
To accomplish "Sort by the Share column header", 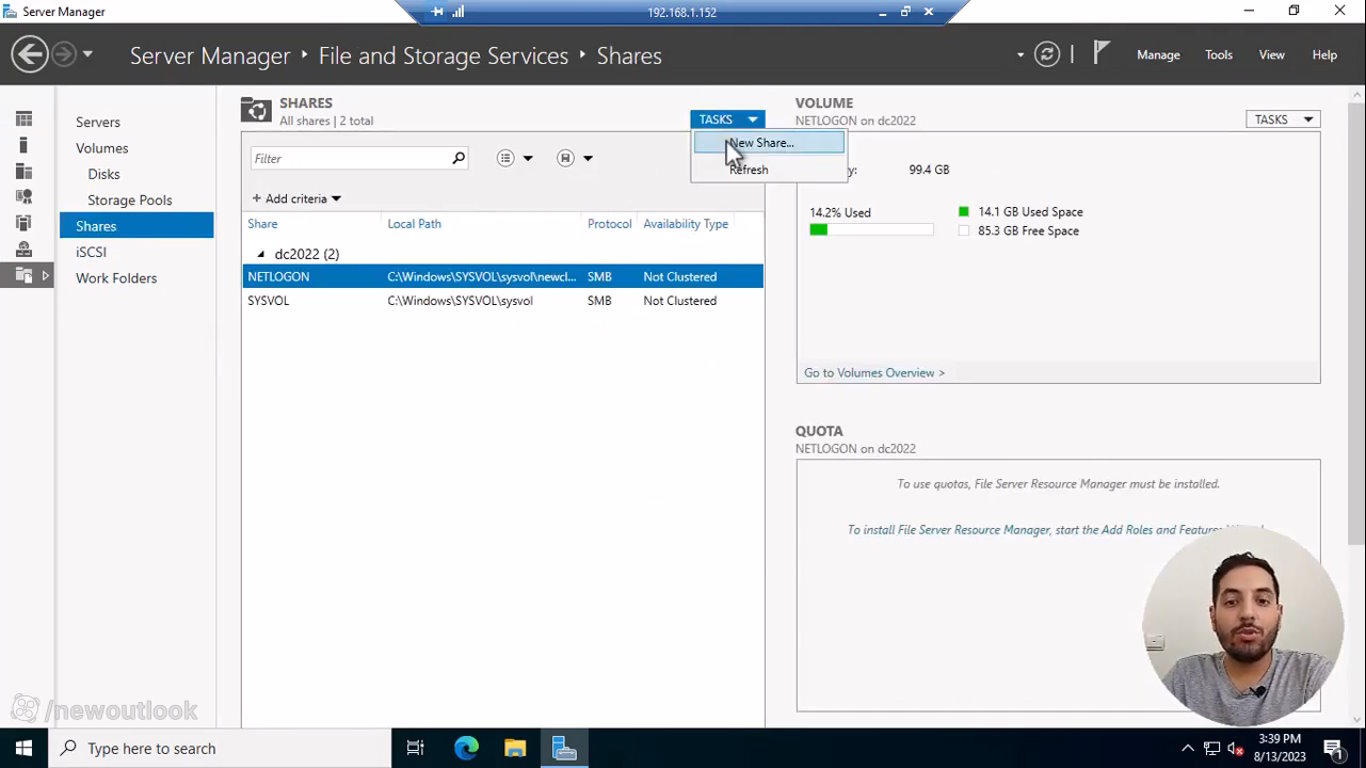I will click(263, 224).
